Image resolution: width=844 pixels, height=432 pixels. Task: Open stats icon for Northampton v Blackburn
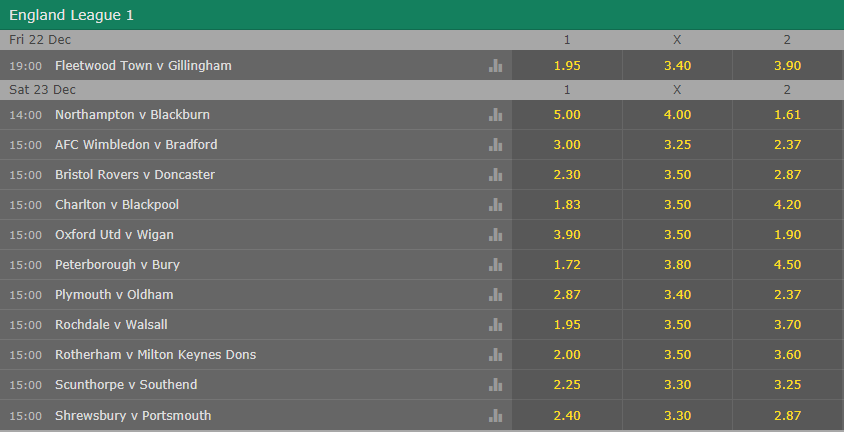click(x=495, y=115)
